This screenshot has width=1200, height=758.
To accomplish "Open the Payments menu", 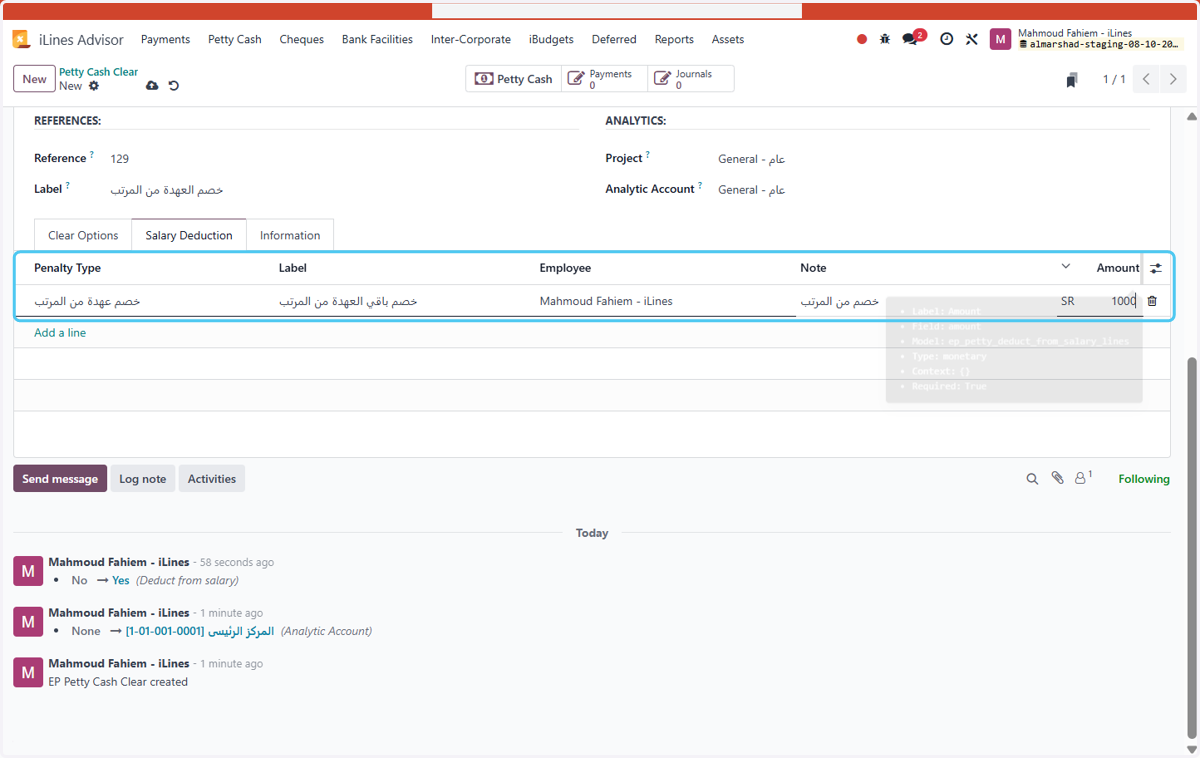I will pos(165,40).
